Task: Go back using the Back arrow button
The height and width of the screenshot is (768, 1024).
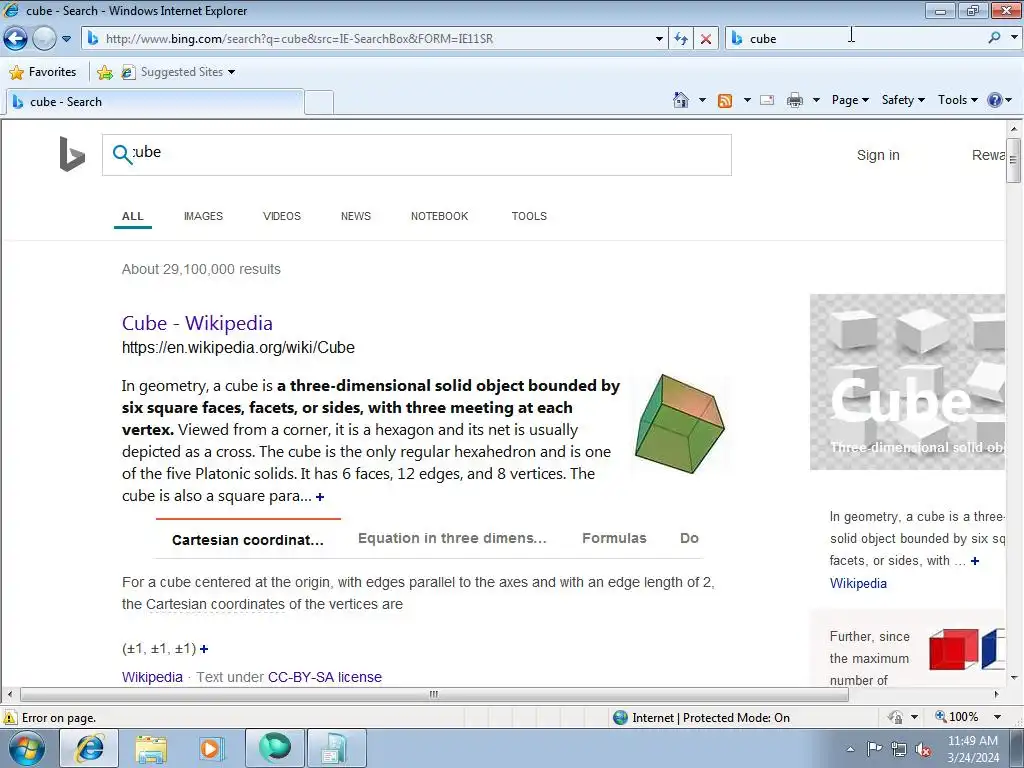Action: coord(15,39)
